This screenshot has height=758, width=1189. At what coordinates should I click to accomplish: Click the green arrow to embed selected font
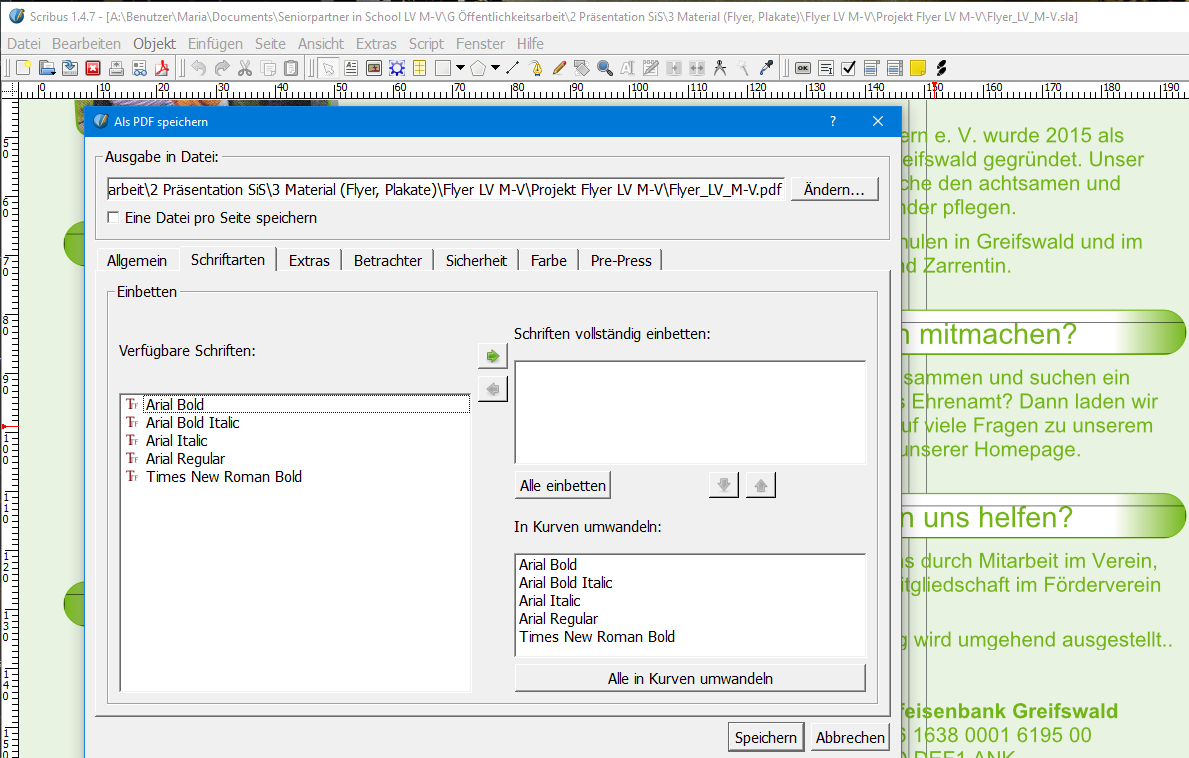click(492, 356)
